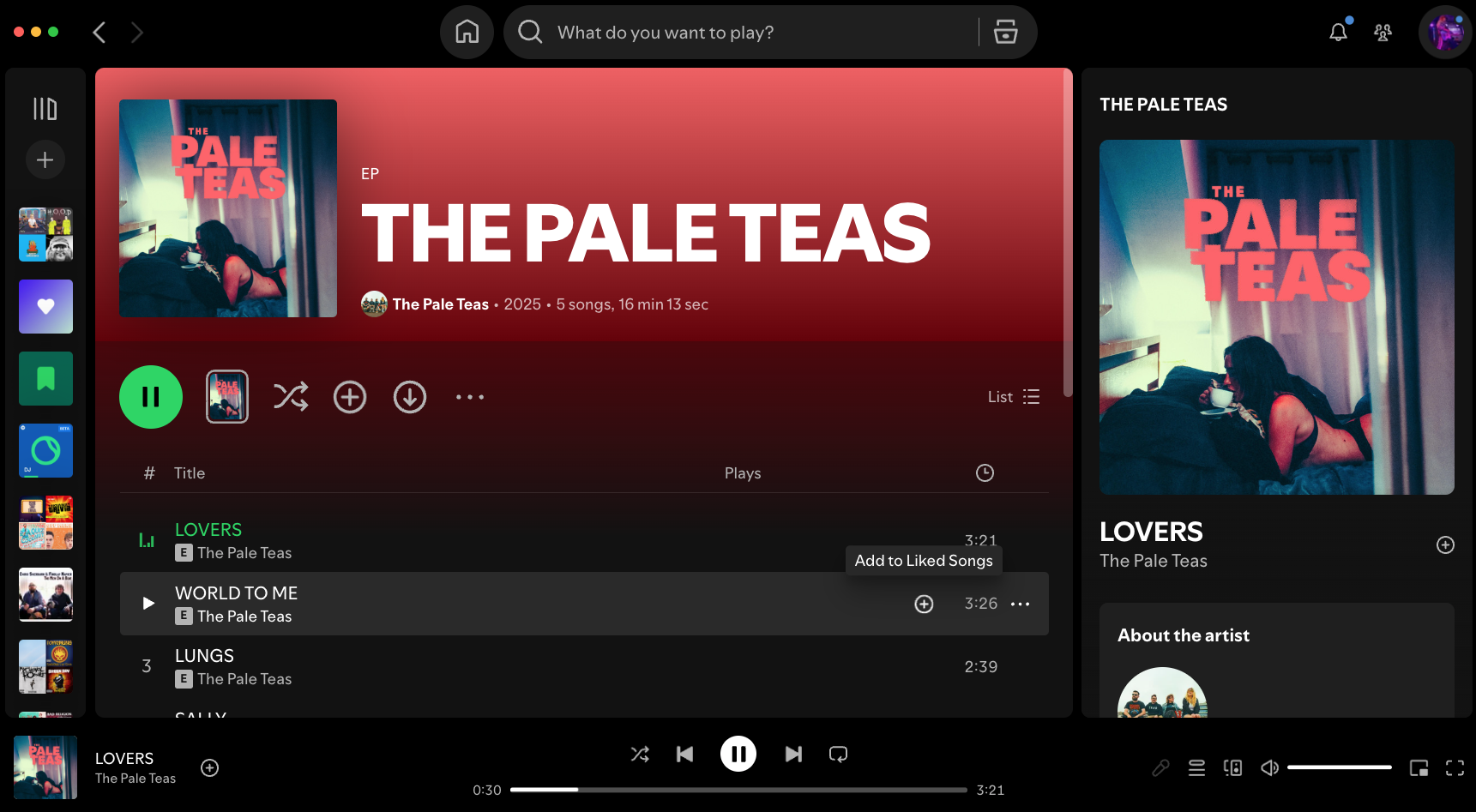
Task: Open the small album cover preview button
Action: [227, 397]
